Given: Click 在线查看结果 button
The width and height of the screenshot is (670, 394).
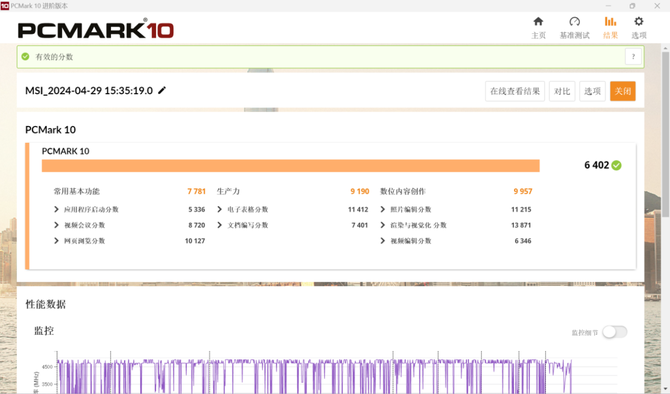Looking at the screenshot, I should tap(515, 91).
